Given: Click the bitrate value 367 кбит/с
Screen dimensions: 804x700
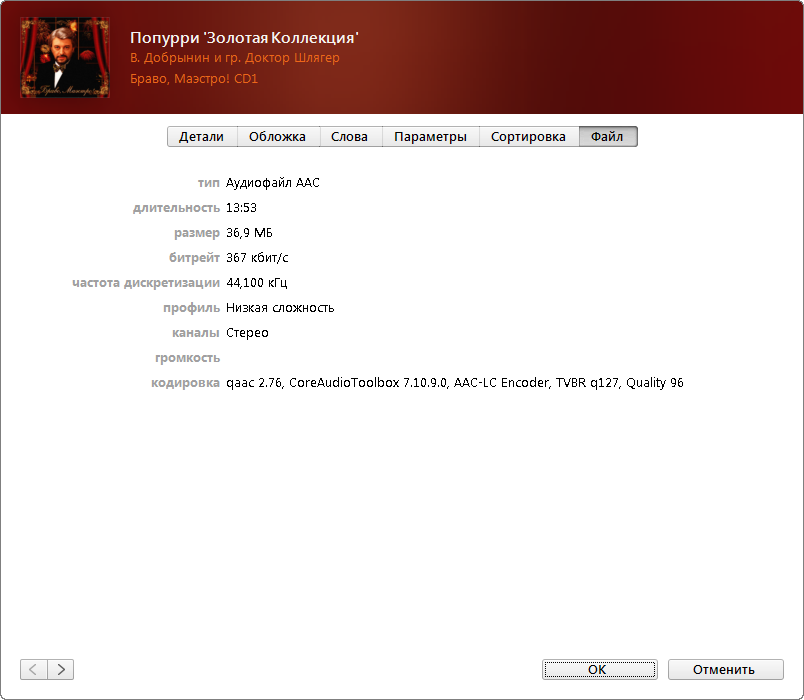Looking at the screenshot, I should point(257,258).
